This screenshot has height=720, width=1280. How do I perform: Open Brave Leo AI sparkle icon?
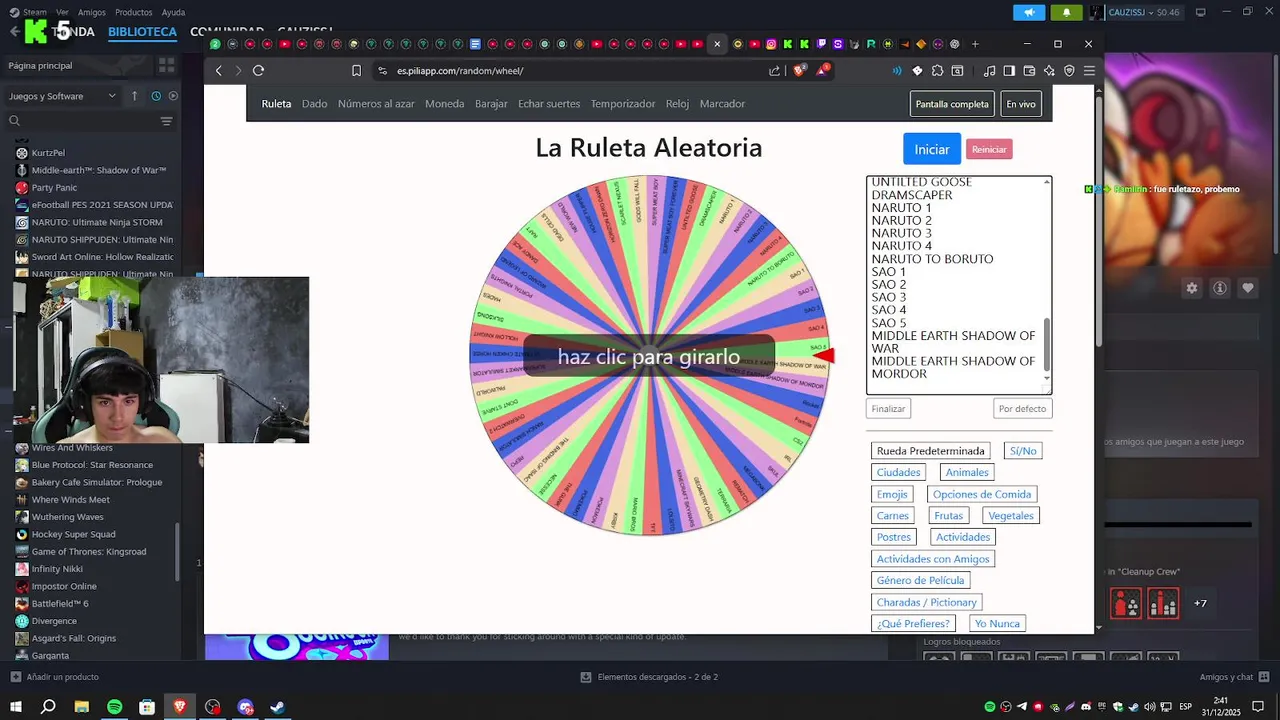pos(1049,71)
